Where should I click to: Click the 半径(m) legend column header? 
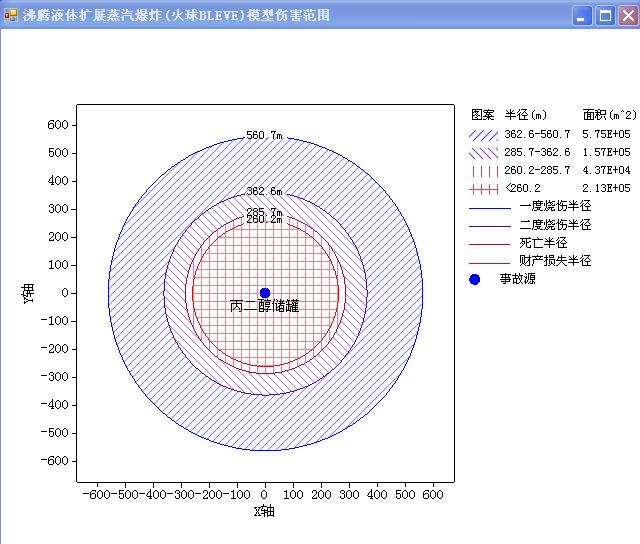tap(525, 115)
